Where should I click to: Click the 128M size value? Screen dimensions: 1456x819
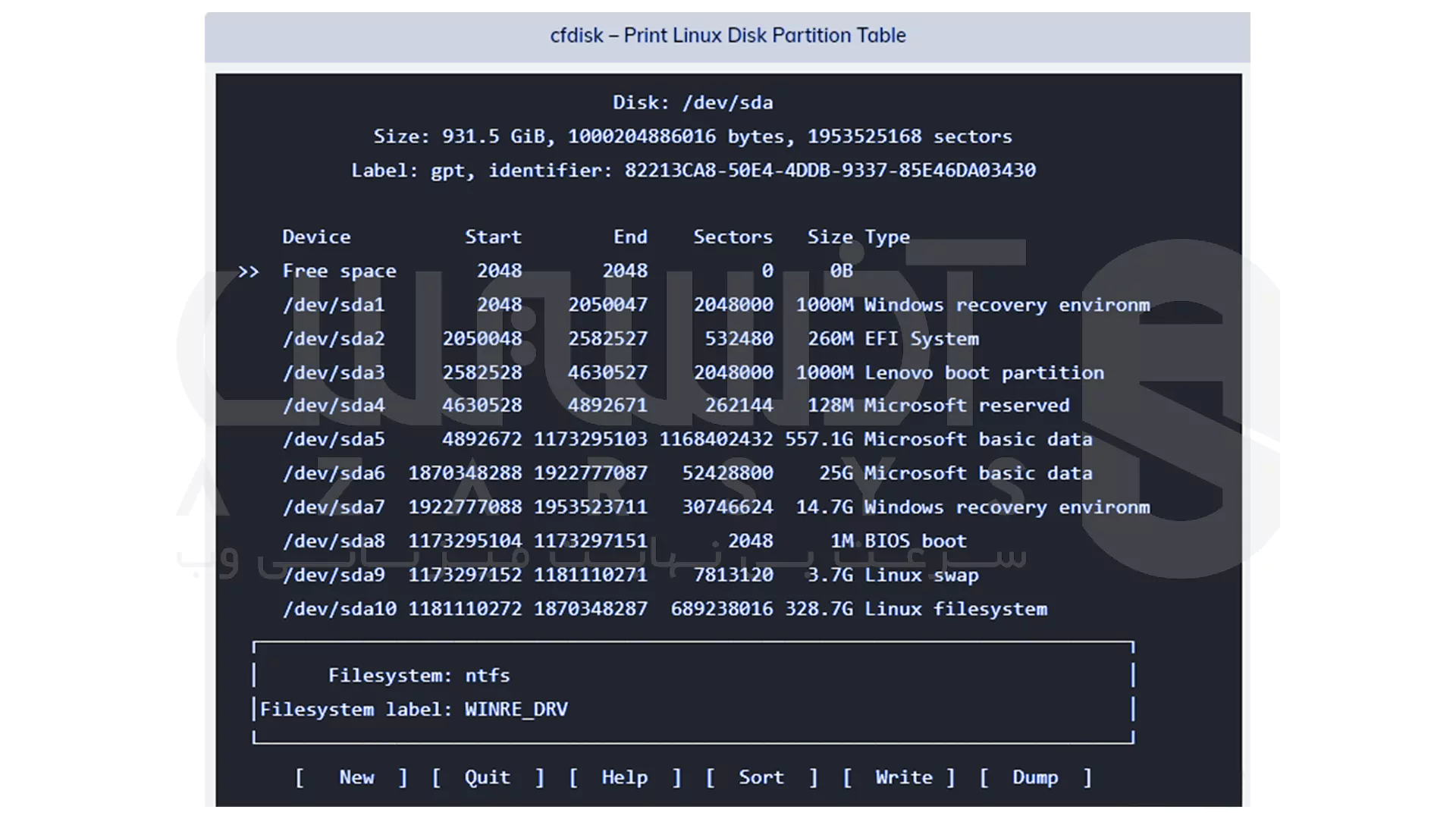pyautogui.click(x=830, y=406)
